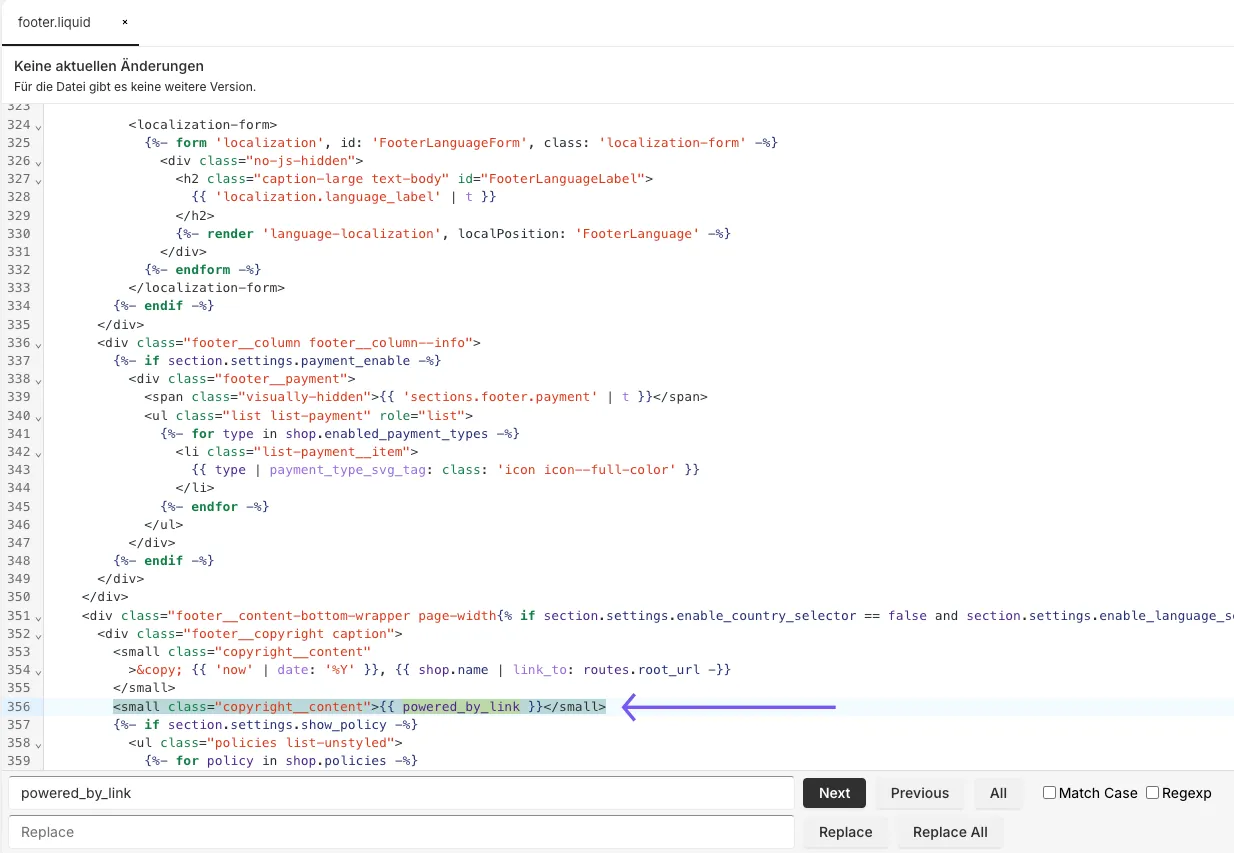
Task: Click the opening localization-form tag on line 324
Action: click(x=203, y=125)
